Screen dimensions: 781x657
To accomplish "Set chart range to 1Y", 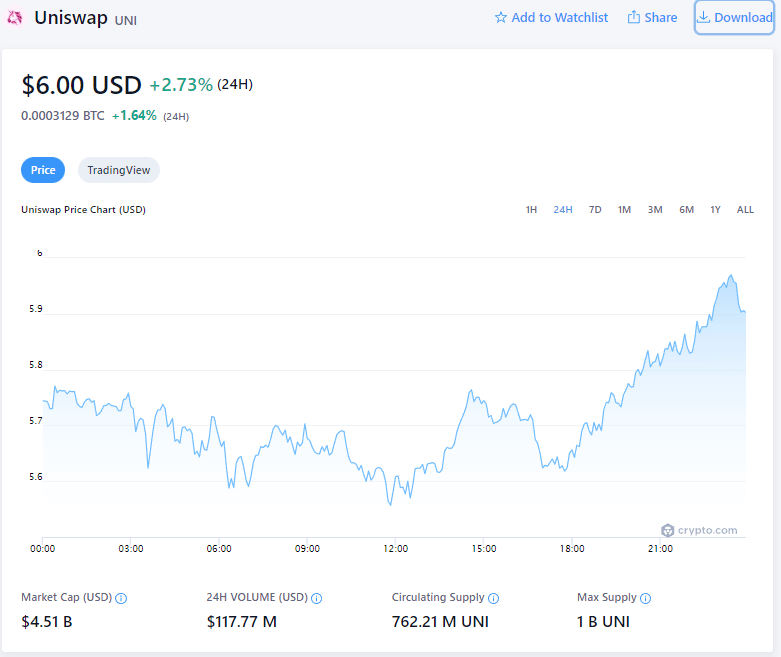I will 715,210.
